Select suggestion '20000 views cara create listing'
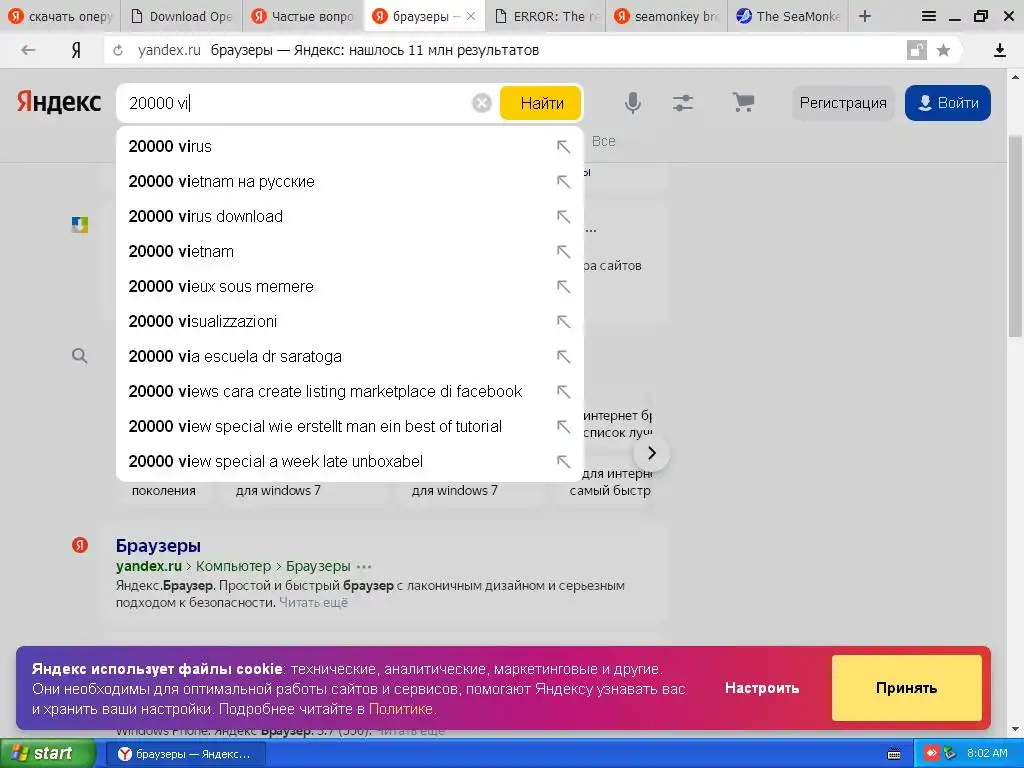Viewport: 1024px width, 768px height. click(x=349, y=391)
